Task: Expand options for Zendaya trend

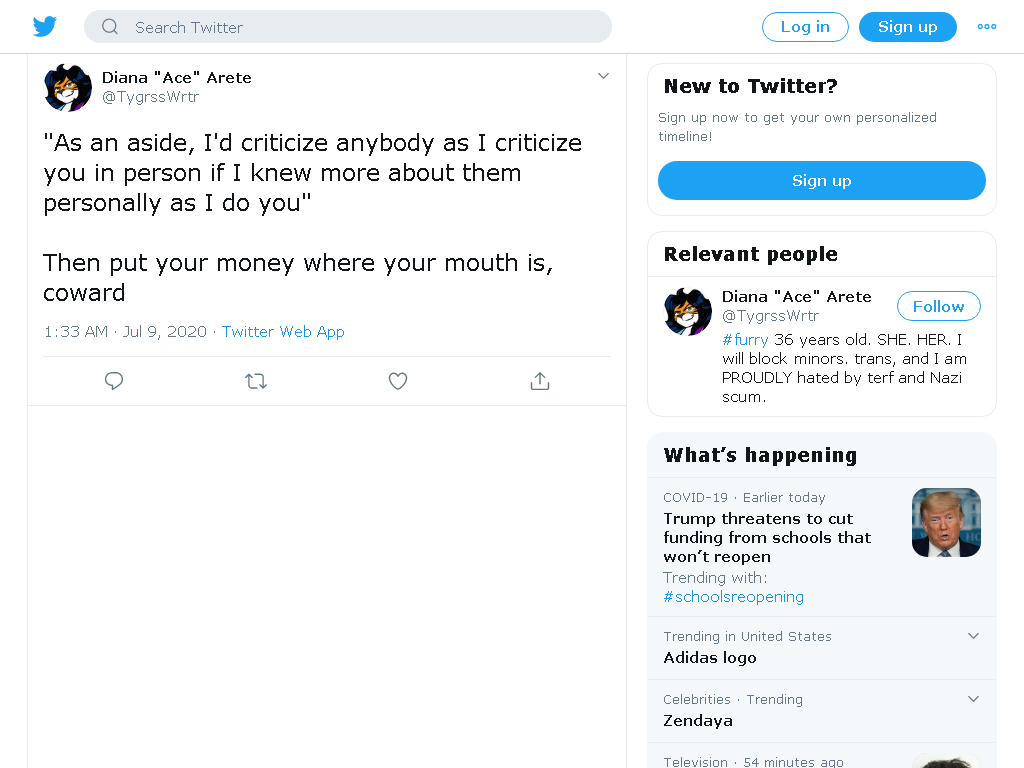Action: [x=973, y=699]
